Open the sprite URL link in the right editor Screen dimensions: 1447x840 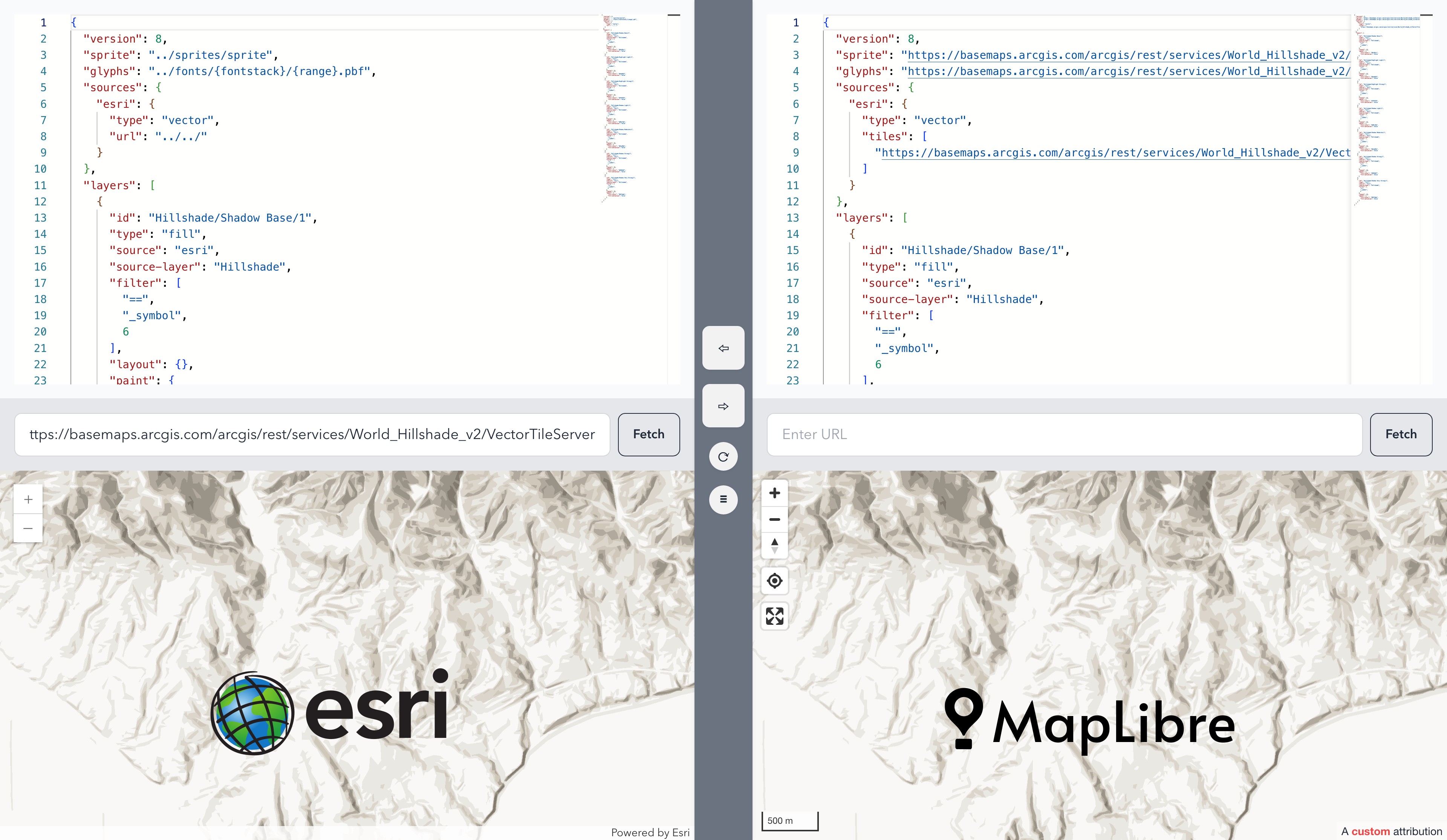[x=1126, y=55]
